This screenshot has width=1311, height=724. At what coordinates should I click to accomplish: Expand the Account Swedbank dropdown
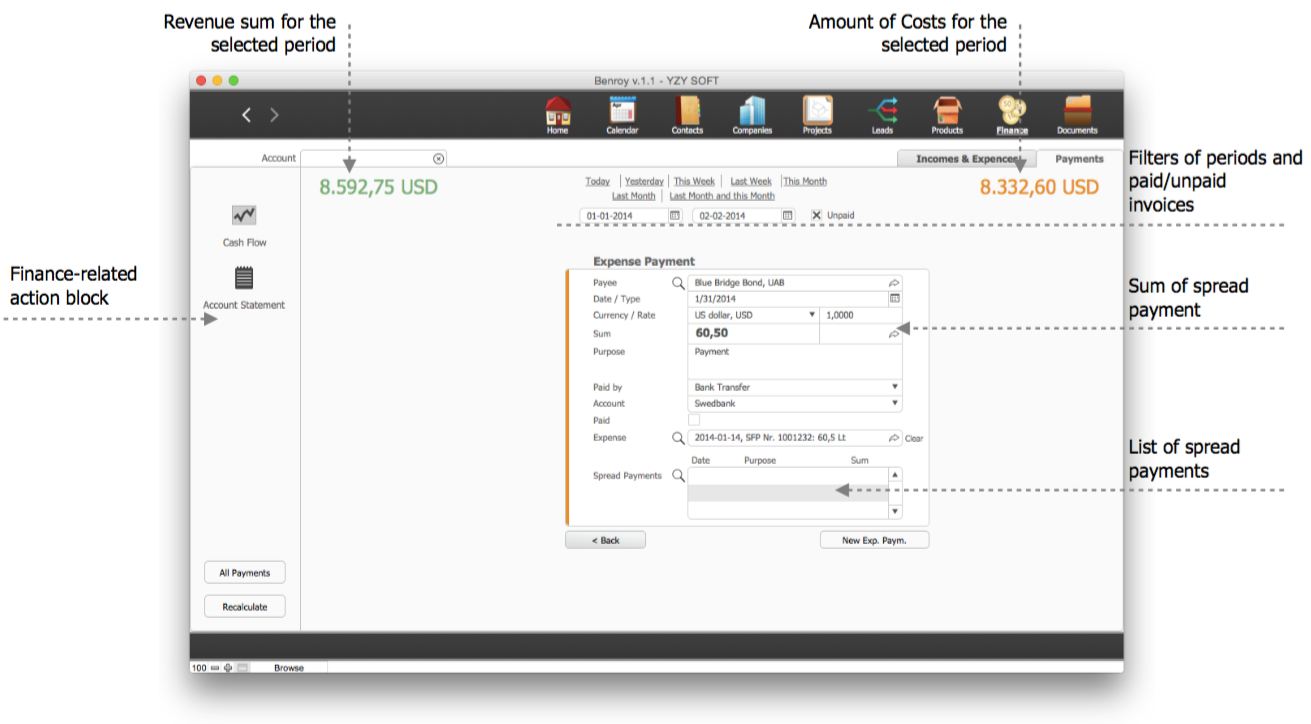coord(795,404)
